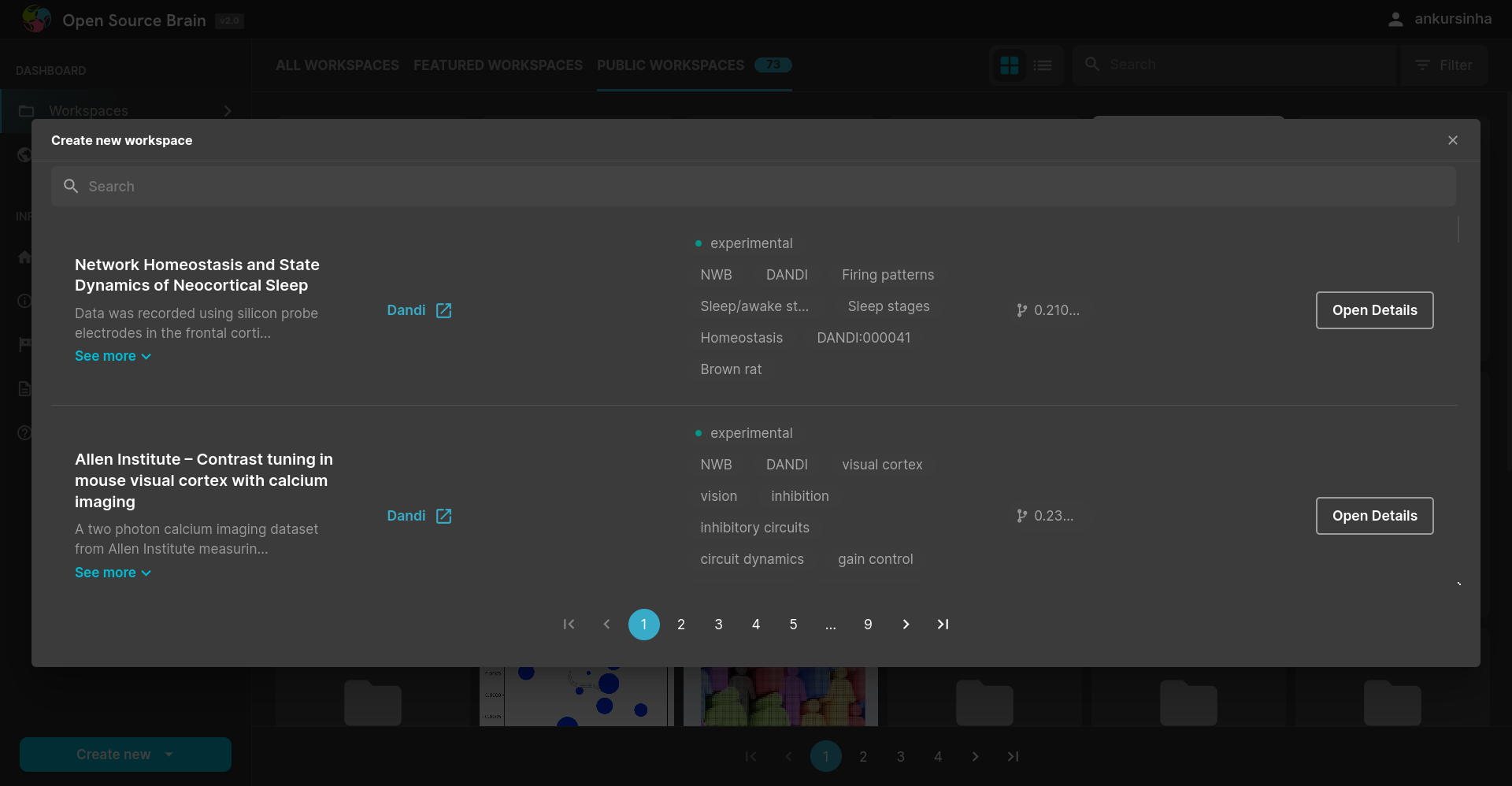
Task: Click version branch icon next to 0.23...
Action: coord(1021,516)
